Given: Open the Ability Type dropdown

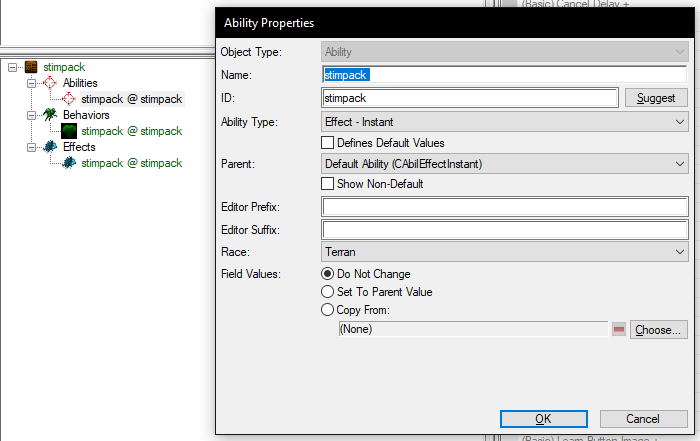Looking at the screenshot, I should 504,122.
